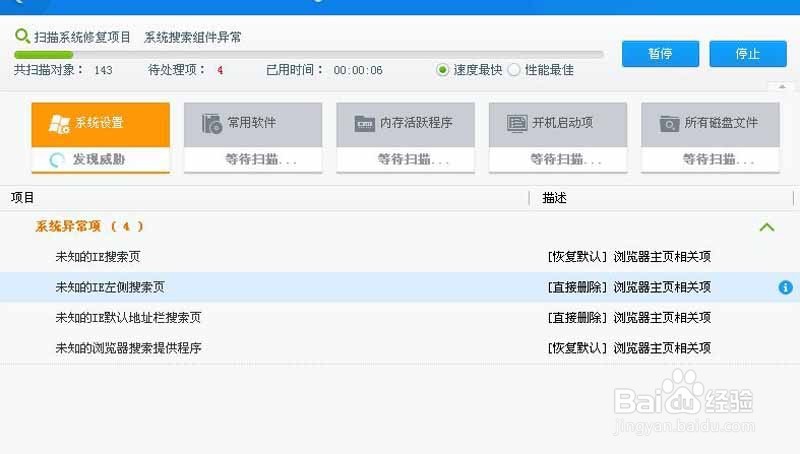Image resolution: width=800 pixels, height=454 pixels.
Task: Click the blue info icon on highlighted row
Action: (785, 288)
